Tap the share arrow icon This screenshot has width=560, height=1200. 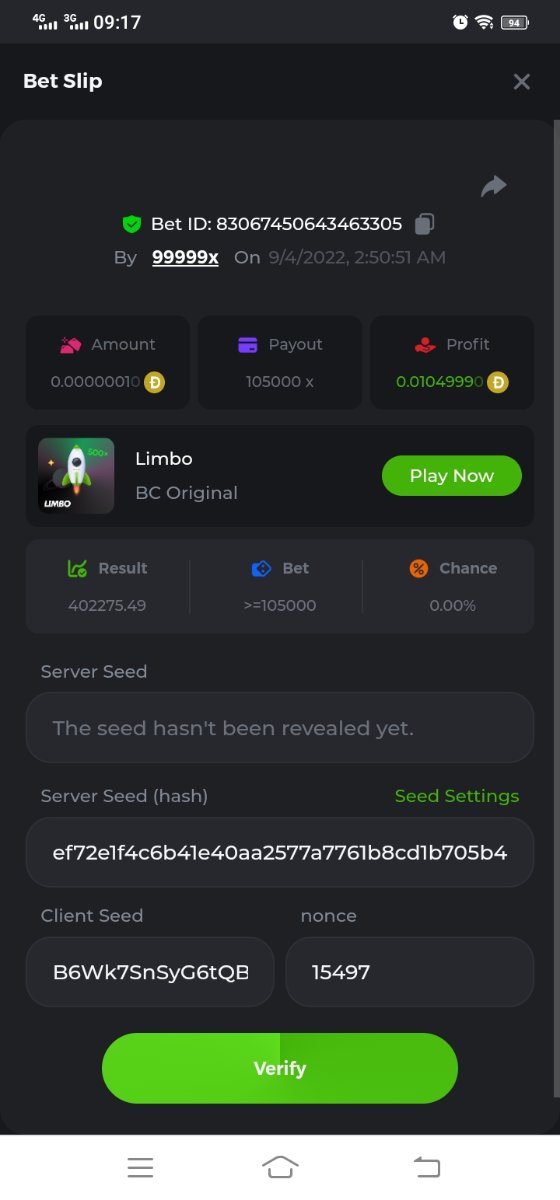(494, 186)
